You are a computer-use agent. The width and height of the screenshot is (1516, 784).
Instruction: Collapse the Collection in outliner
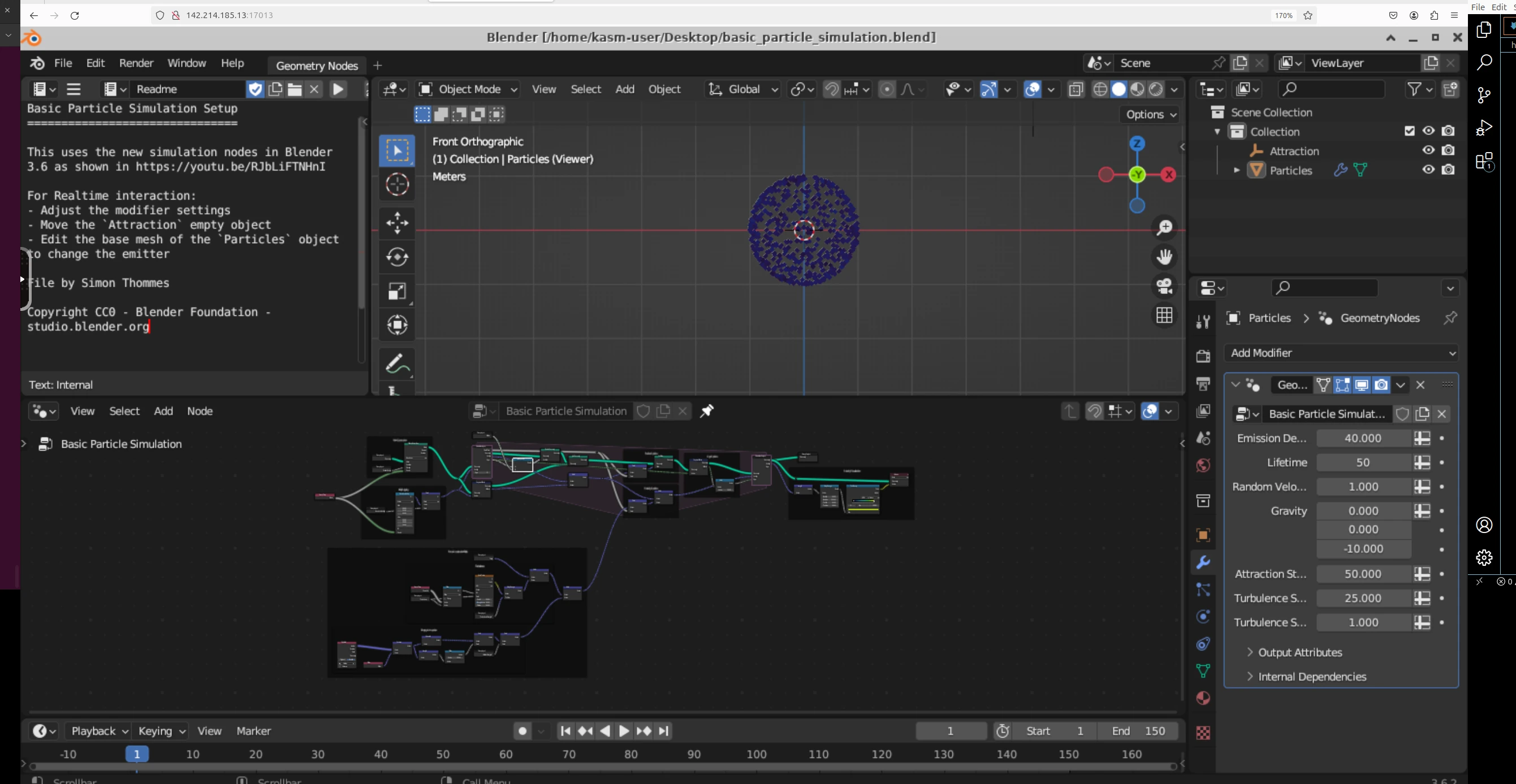click(x=1217, y=131)
